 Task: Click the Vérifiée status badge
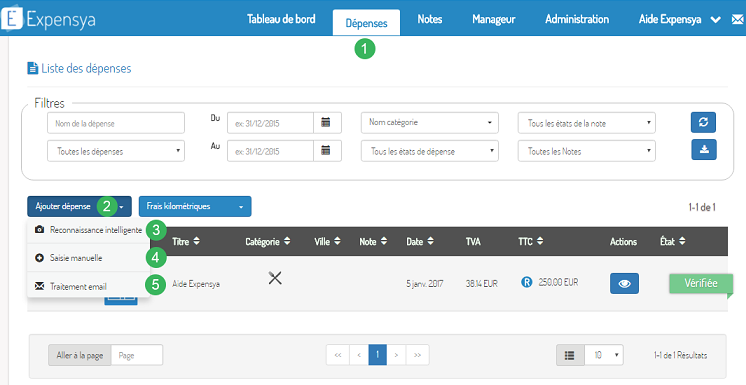[700, 283]
